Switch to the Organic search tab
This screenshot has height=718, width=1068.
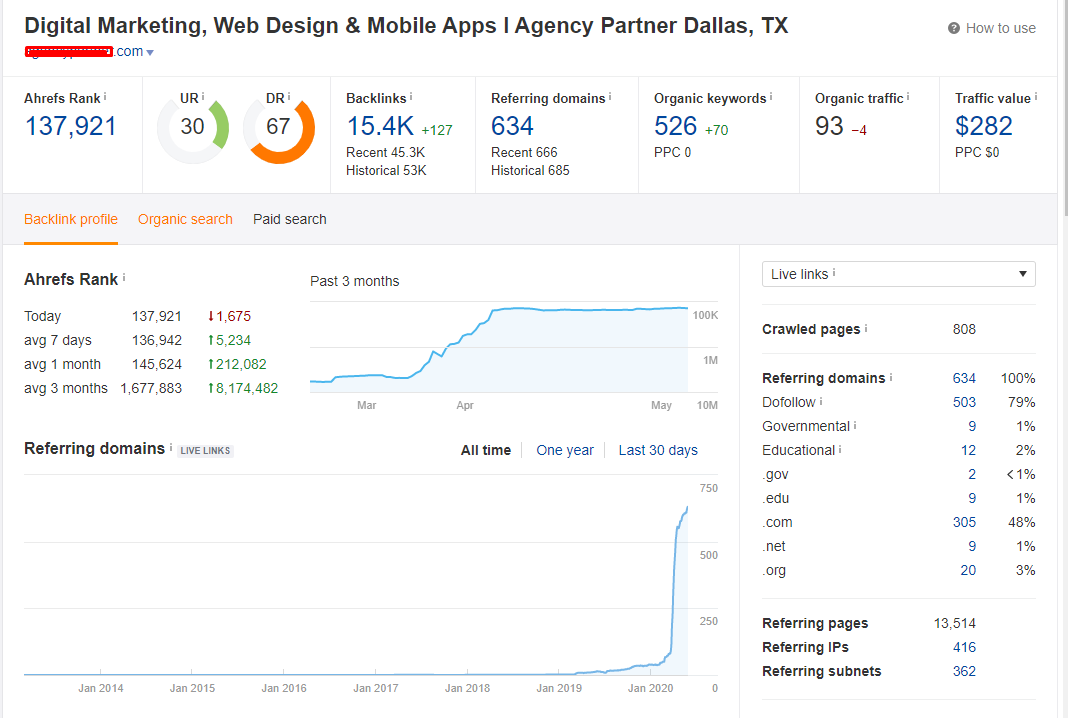pyautogui.click(x=185, y=218)
